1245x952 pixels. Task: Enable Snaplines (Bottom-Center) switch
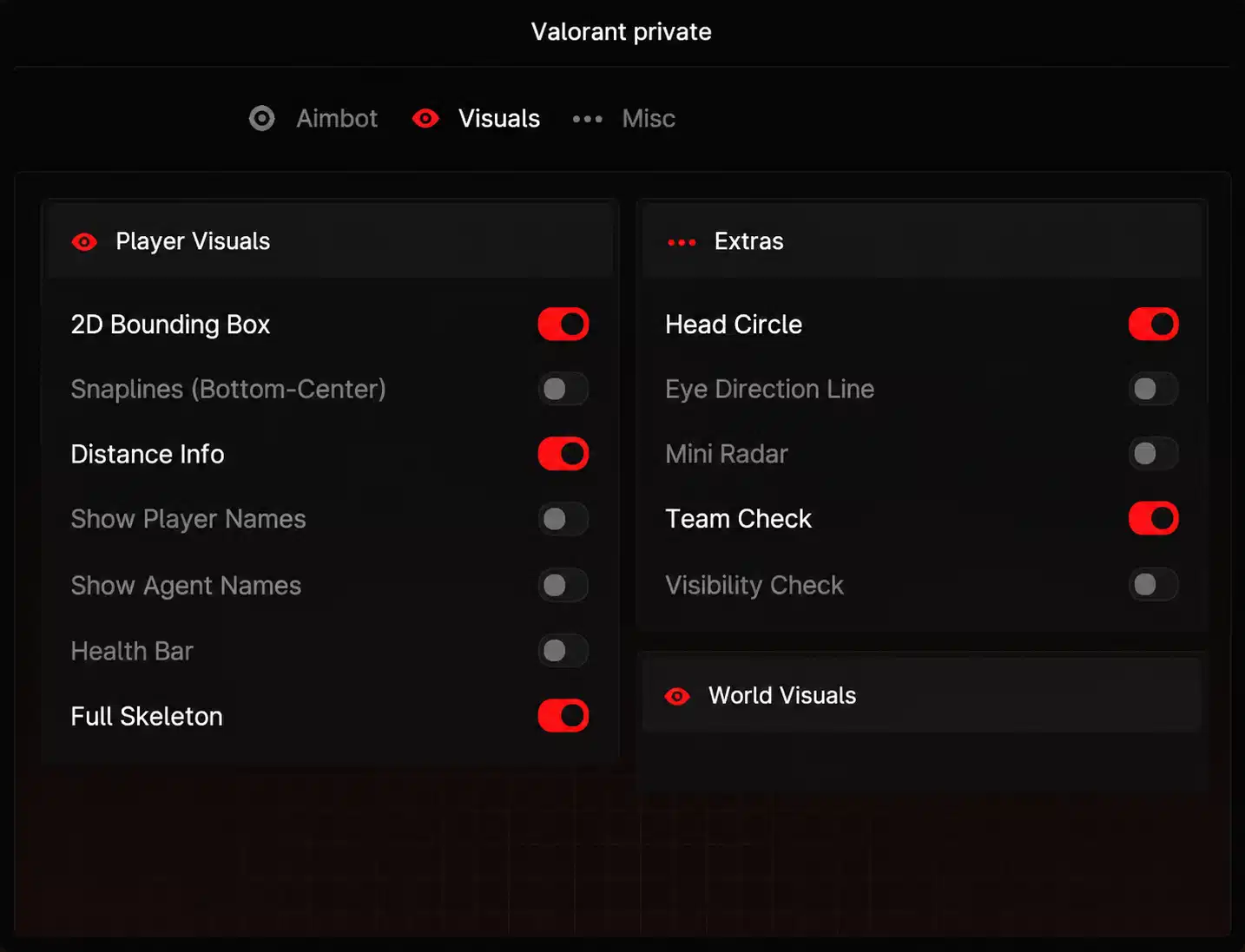click(563, 389)
